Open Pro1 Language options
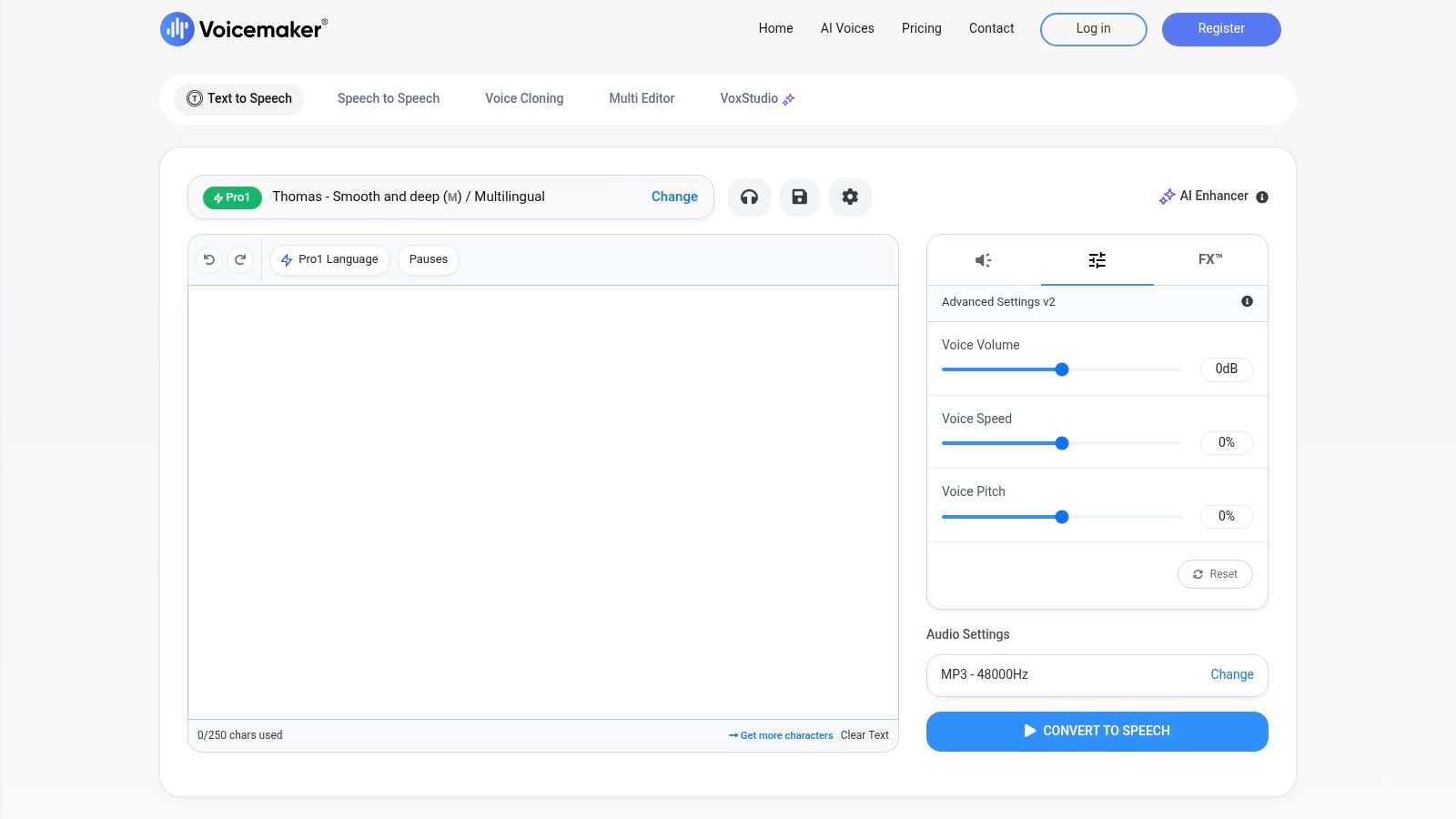 [329, 259]
